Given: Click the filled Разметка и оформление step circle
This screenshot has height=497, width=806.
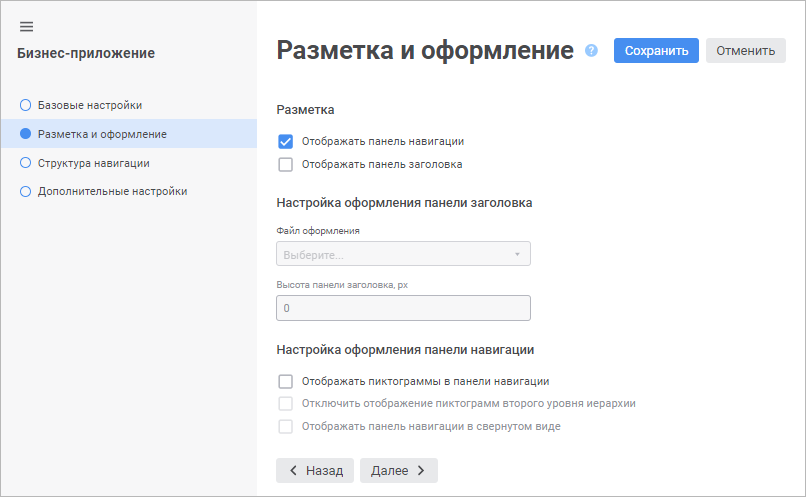Looking at the screenshot, I should tap(26, 134).
